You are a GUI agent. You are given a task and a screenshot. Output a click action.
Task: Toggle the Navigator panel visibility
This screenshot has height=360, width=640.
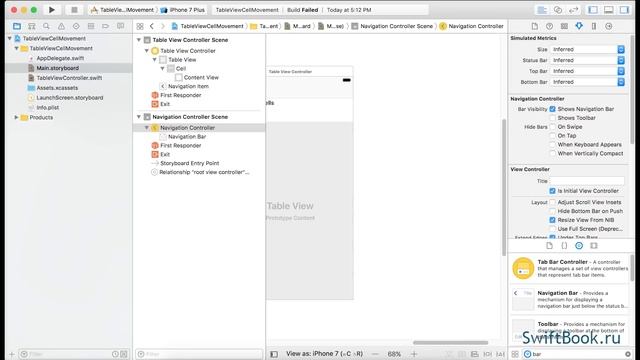click(x=593, y=10)
